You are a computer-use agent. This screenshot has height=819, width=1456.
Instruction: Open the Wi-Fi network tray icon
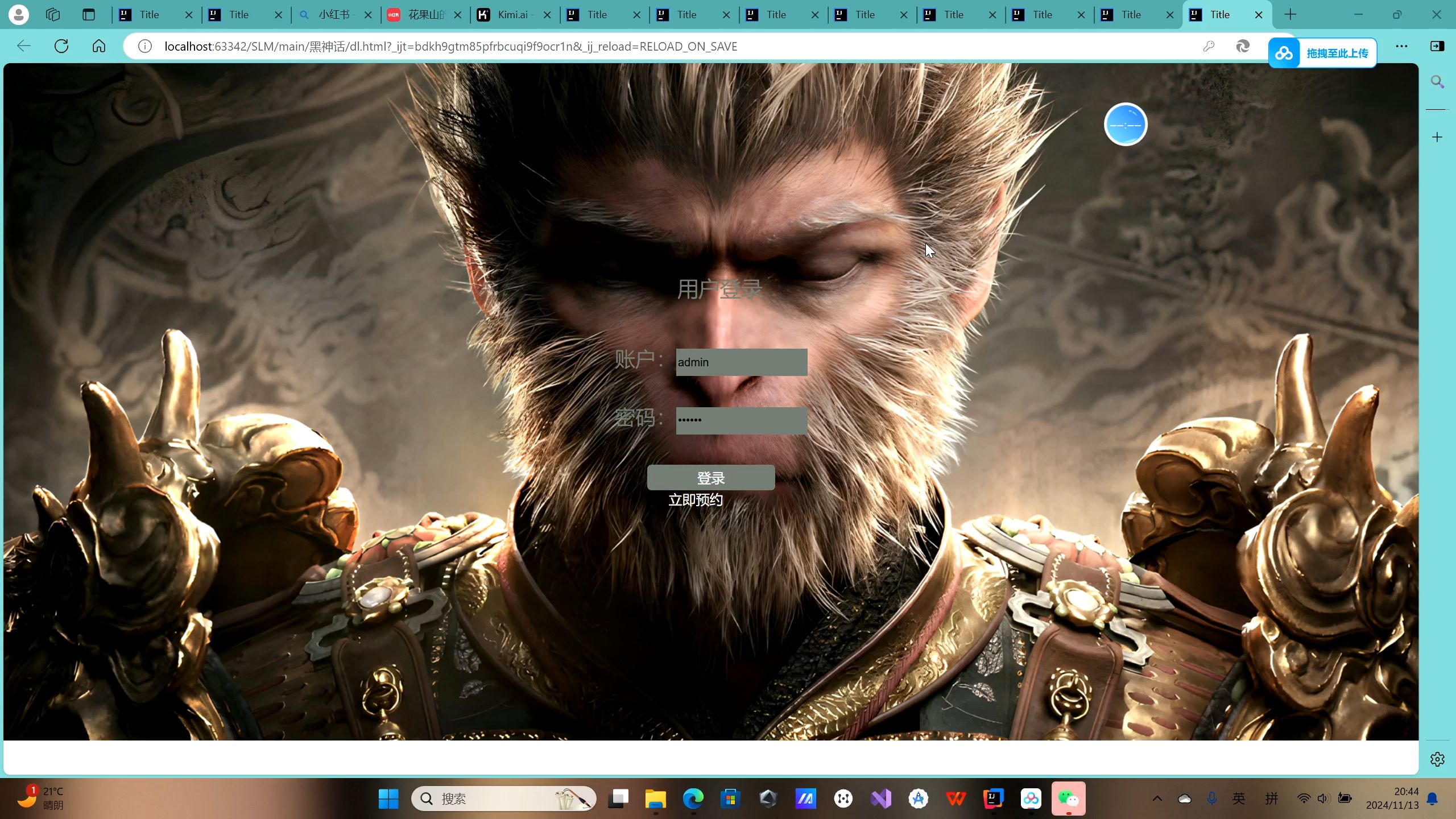tap(1304, 799)
